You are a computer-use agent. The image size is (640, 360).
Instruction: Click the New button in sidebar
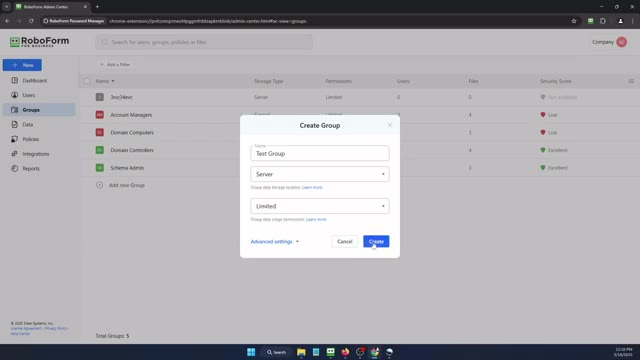22,65
